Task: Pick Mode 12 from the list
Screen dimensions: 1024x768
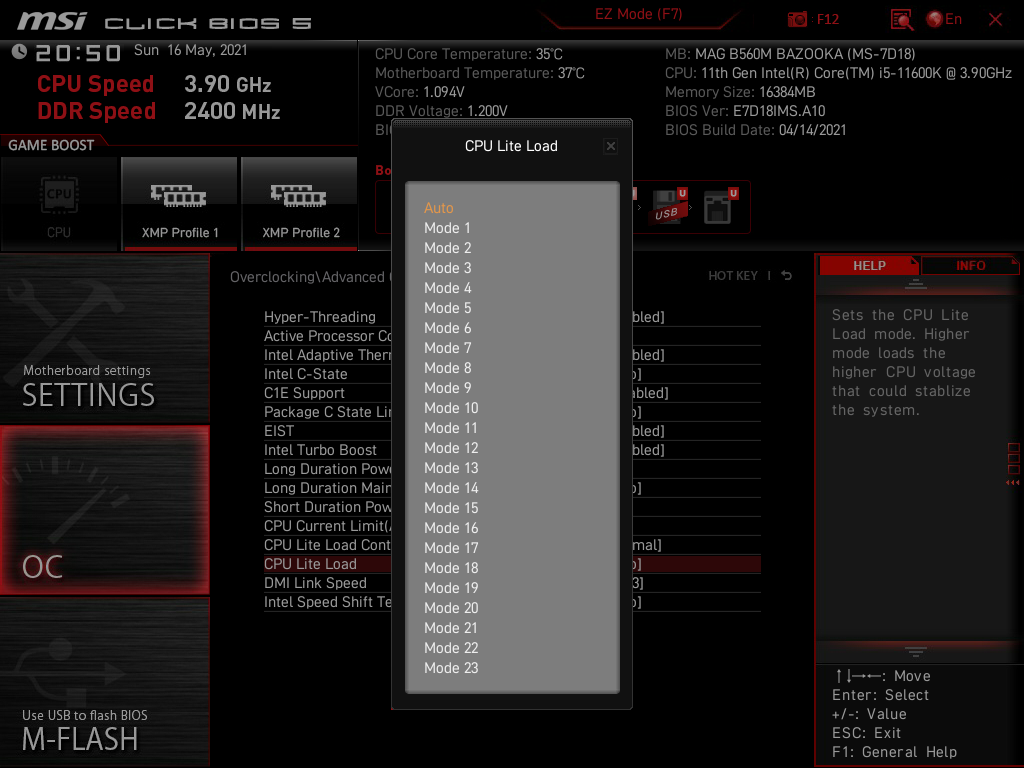Action: point(451,448)
